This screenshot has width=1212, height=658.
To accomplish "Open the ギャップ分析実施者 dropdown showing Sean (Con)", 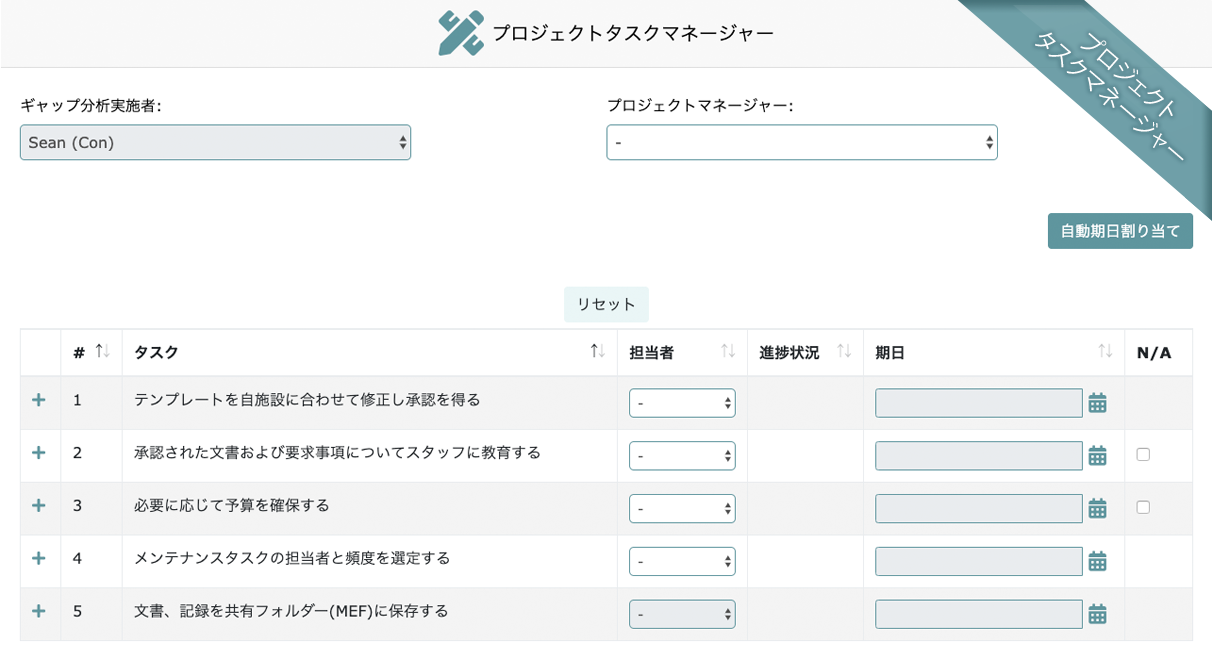I will coord(215,143).
